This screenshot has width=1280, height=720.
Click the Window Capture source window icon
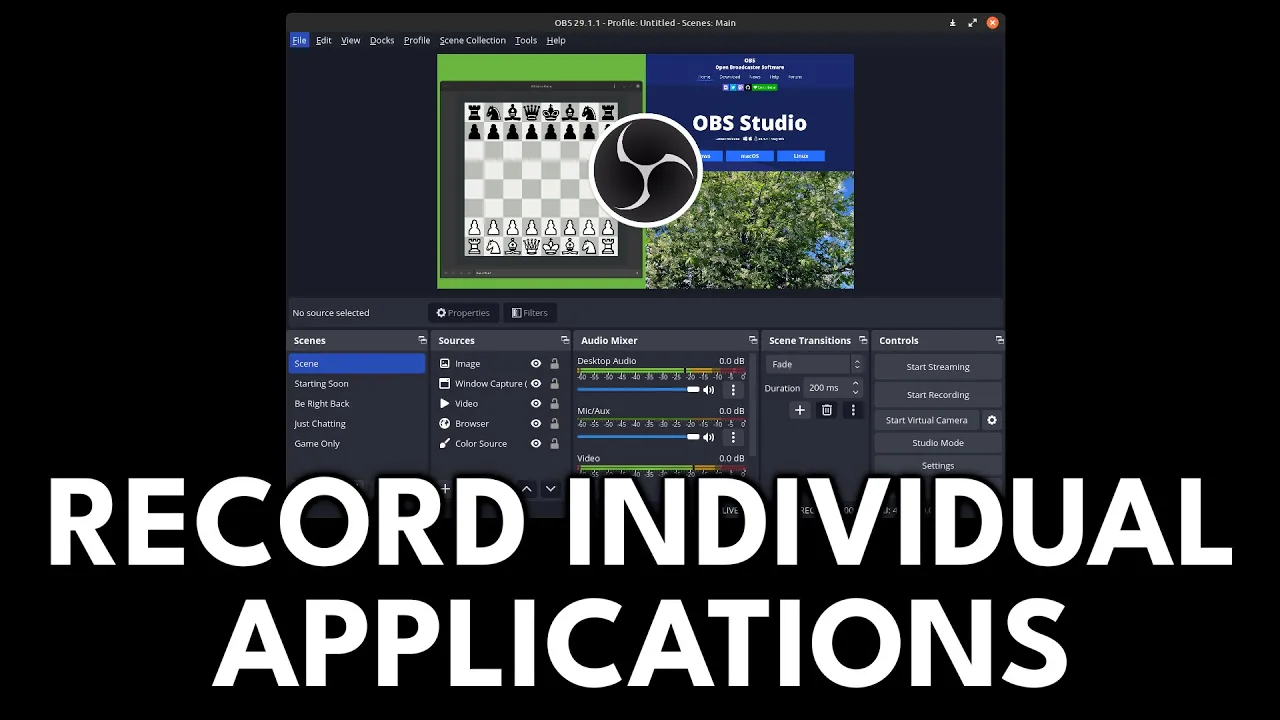445,384
